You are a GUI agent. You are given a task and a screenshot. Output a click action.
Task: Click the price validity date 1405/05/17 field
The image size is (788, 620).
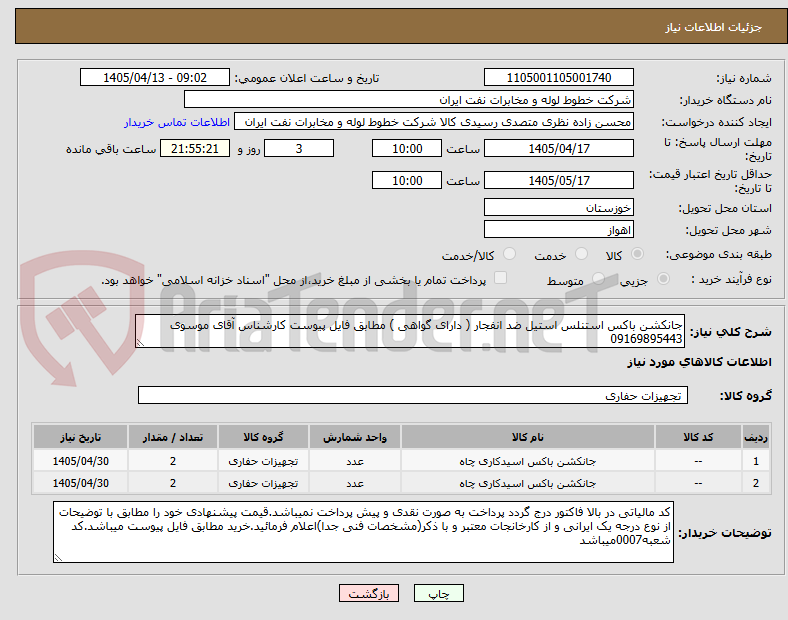558,180
